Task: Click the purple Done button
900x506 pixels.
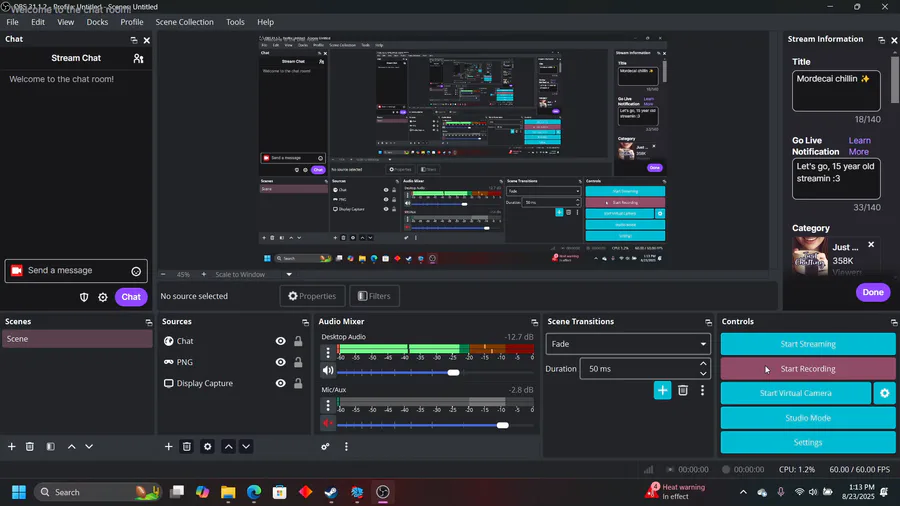Action: pos(873,292)
